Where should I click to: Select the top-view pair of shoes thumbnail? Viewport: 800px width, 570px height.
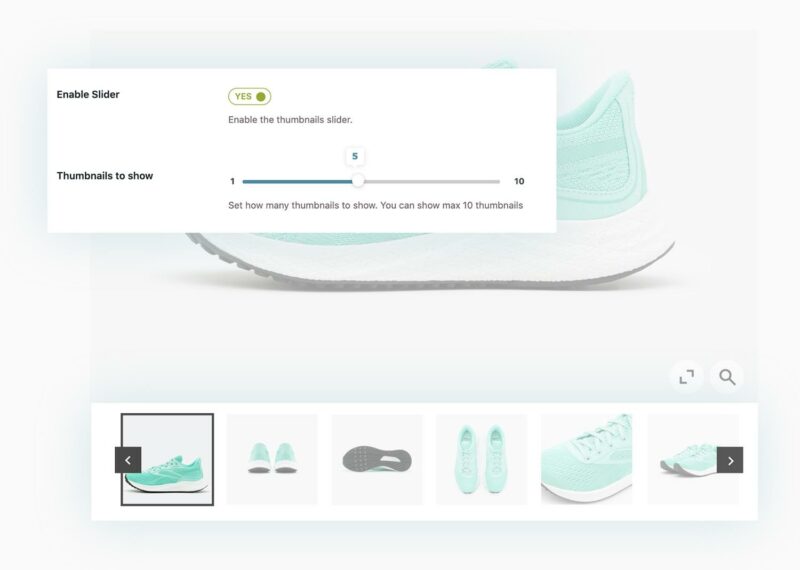(x=481, y=459)
